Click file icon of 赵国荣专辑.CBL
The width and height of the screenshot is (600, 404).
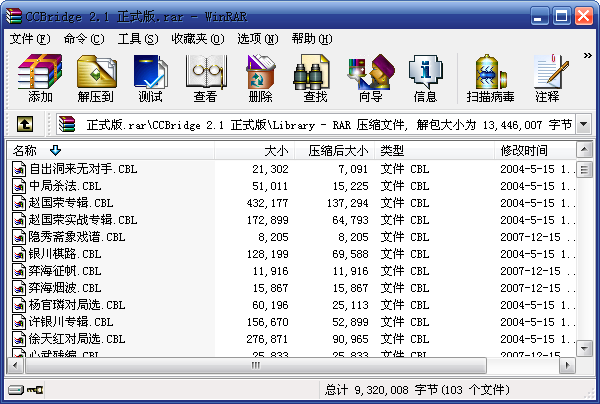point(19,203)
